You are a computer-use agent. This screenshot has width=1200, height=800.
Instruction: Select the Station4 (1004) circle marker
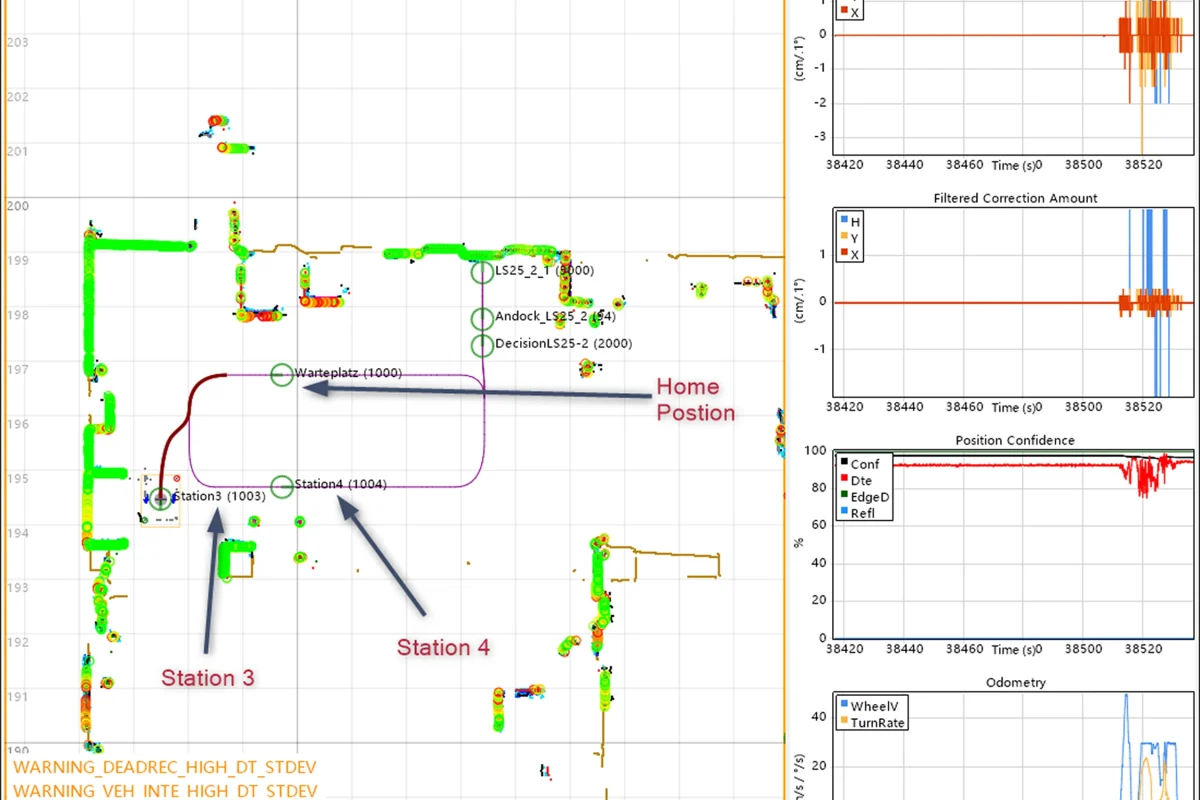point(282,486)
